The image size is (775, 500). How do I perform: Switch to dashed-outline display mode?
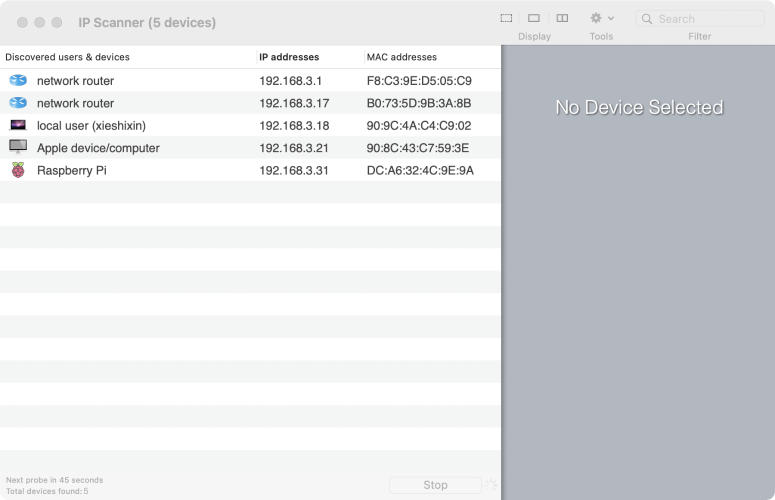pyautogui.click(x=507, y=18)
